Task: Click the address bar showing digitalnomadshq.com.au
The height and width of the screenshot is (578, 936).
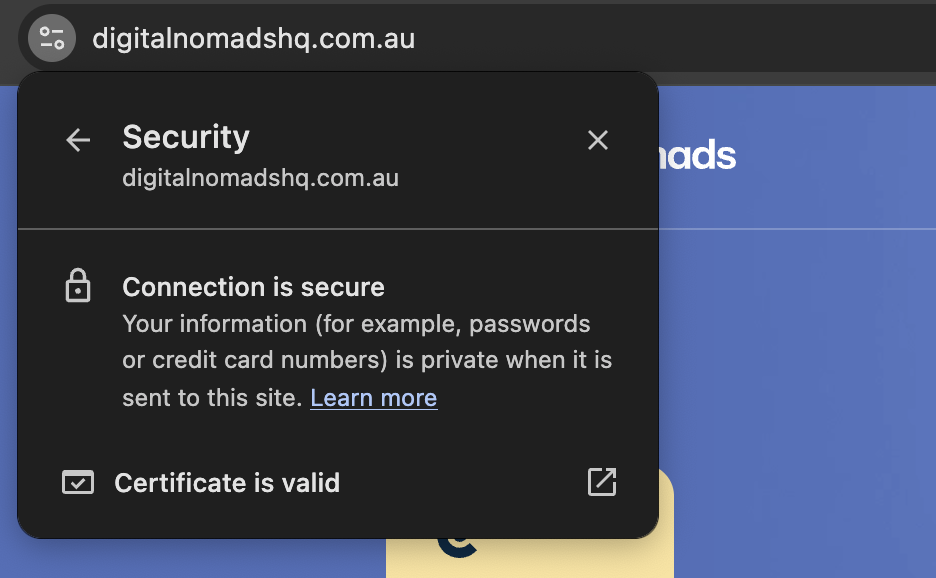Action: [253, 40]
